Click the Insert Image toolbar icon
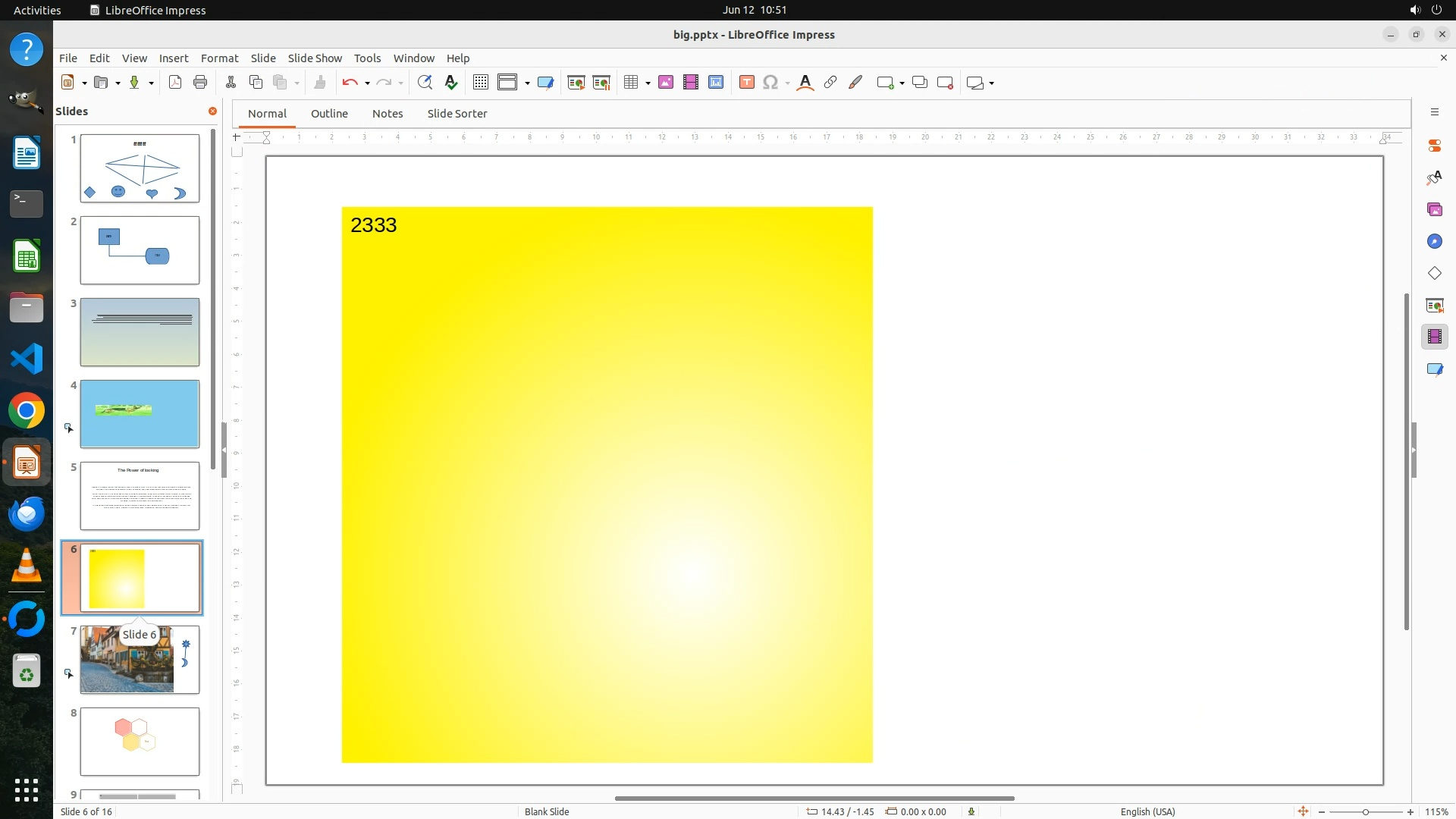1456x819 pixels. (x=666, y=83)
